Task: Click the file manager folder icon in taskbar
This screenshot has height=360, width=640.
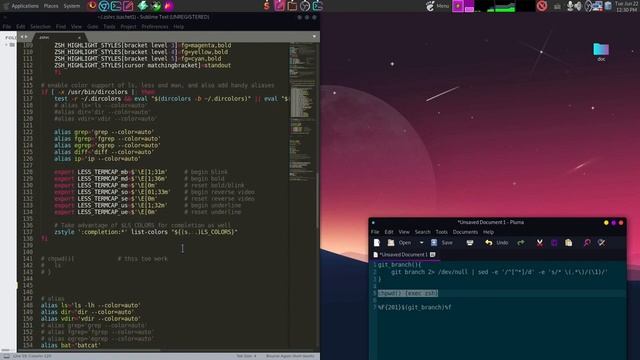Action: point(292,6)
